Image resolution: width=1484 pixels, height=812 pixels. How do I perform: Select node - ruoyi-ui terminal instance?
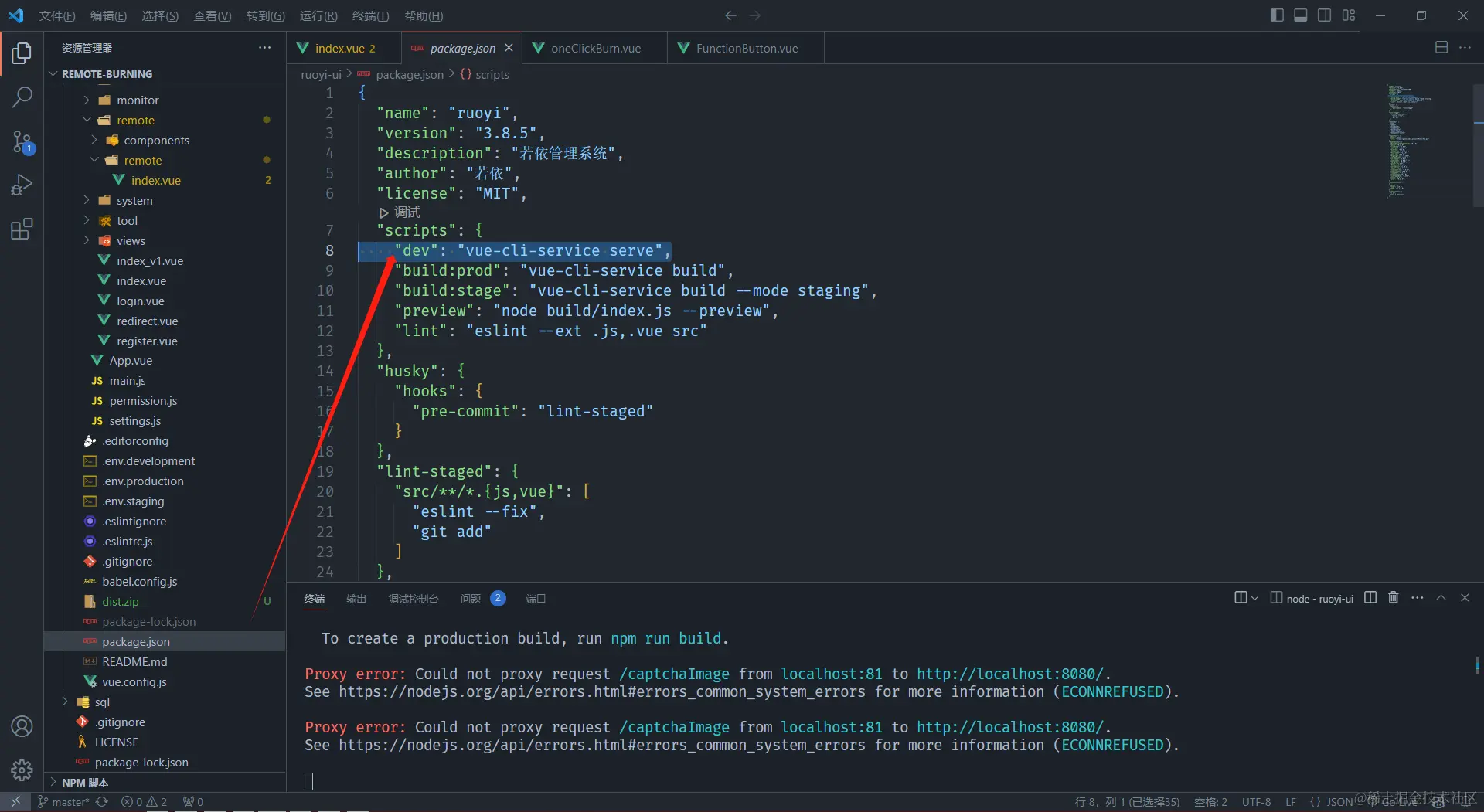pyautogui.click(x=1312, y=599)
